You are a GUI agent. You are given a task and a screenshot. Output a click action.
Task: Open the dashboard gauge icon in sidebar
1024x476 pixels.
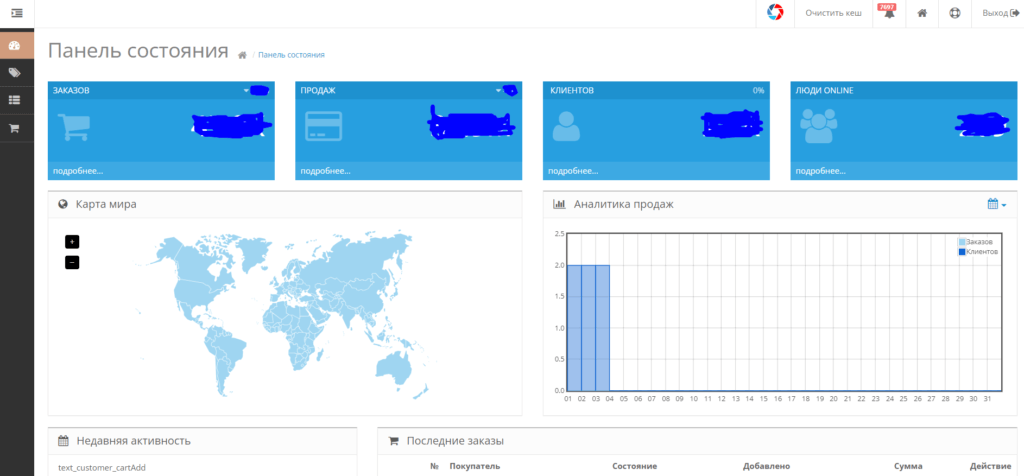pyautogui.click(x=14, y=45)
